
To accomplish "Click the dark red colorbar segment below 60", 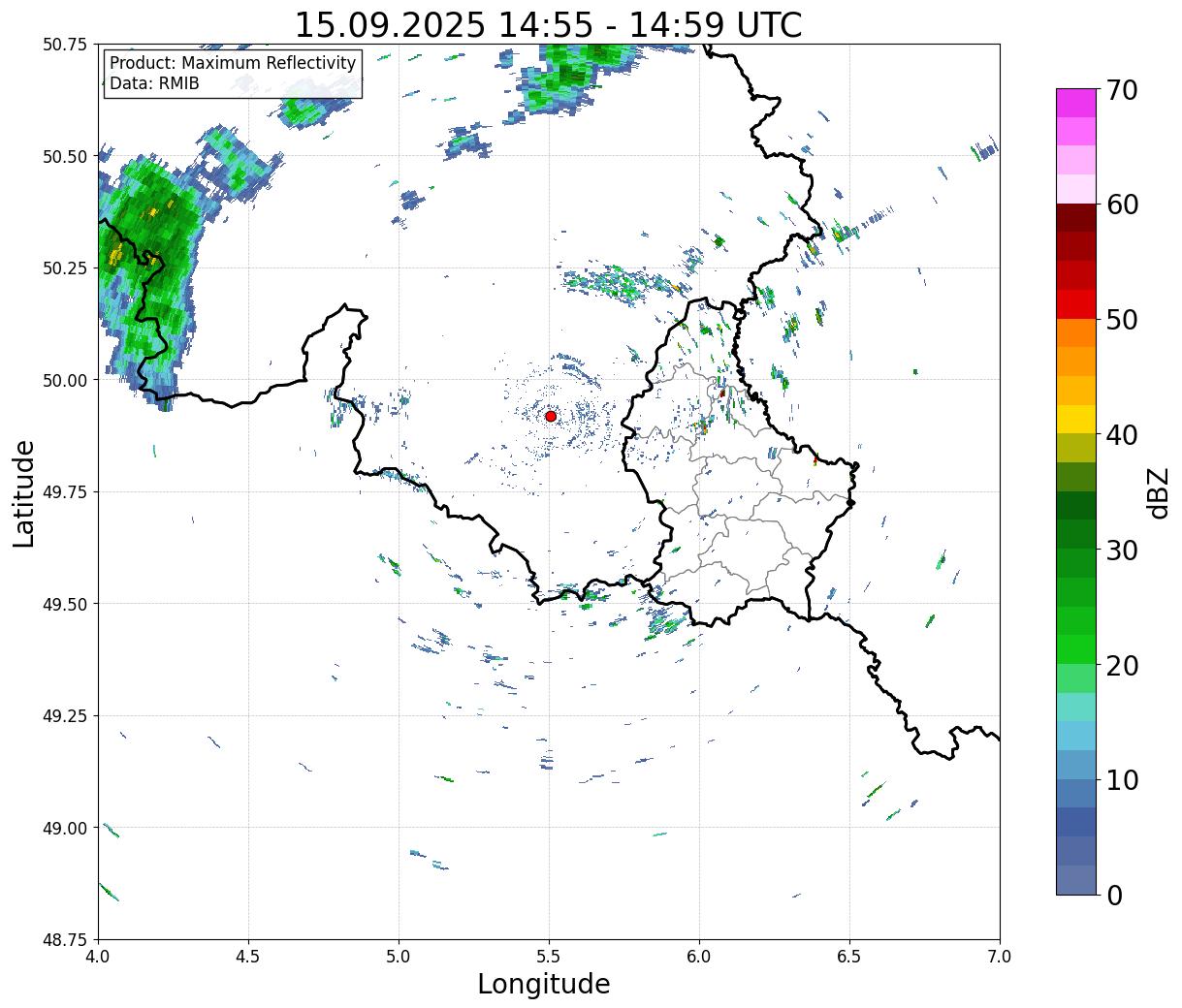I will (x=1076, y=218).
